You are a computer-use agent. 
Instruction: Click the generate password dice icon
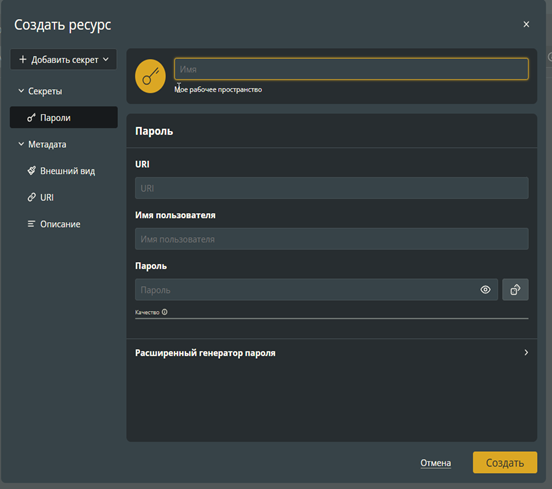(515, 290)
